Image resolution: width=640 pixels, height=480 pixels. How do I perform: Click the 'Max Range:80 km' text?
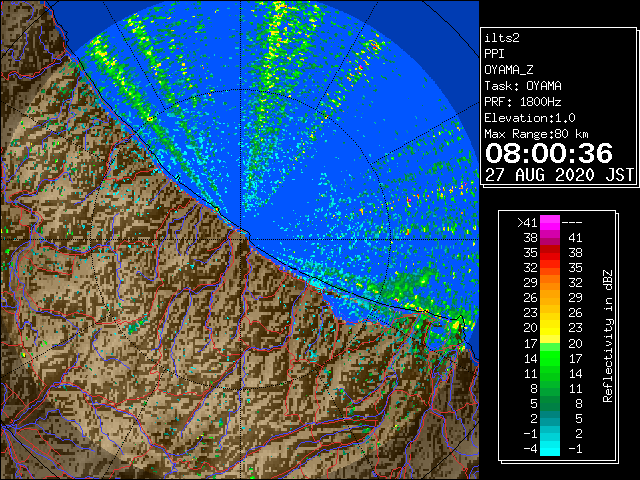tap(537, 134)
